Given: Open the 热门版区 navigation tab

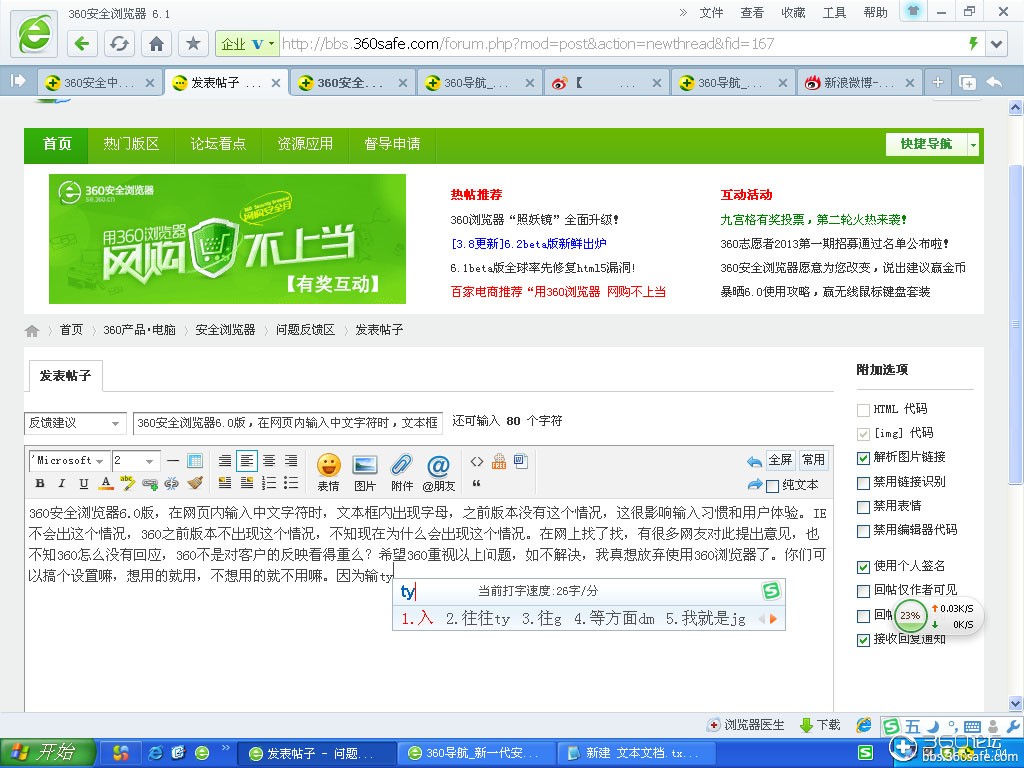Looking at the screenshot, I should pos(131,144).
